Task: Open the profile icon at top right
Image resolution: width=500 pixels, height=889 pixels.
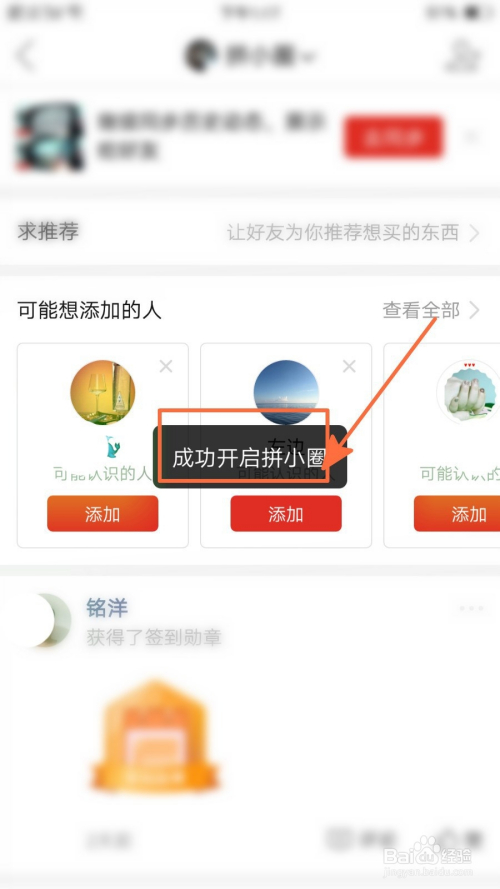Action: [463, 56]
